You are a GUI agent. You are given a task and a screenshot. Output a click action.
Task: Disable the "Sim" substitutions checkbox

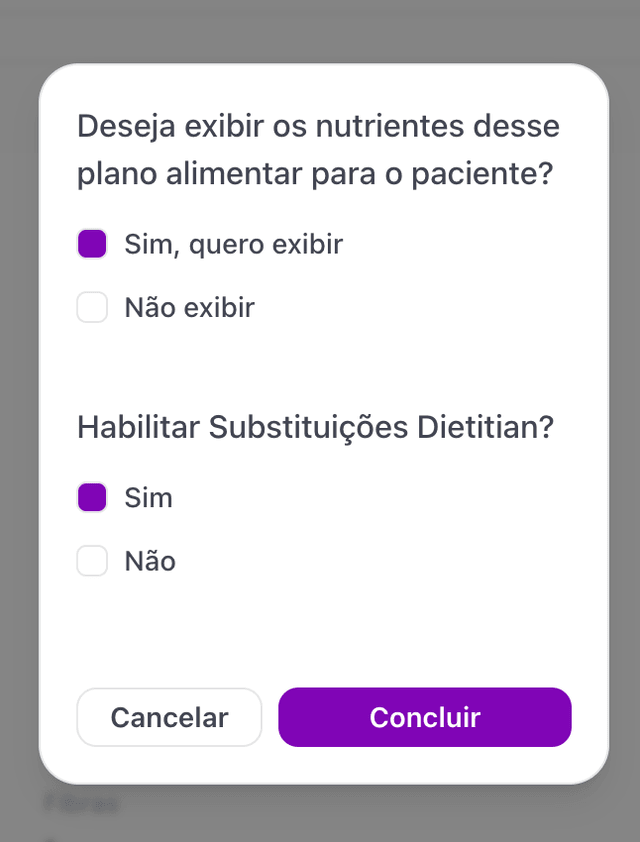pyautogui.click(x=92, y=497)
